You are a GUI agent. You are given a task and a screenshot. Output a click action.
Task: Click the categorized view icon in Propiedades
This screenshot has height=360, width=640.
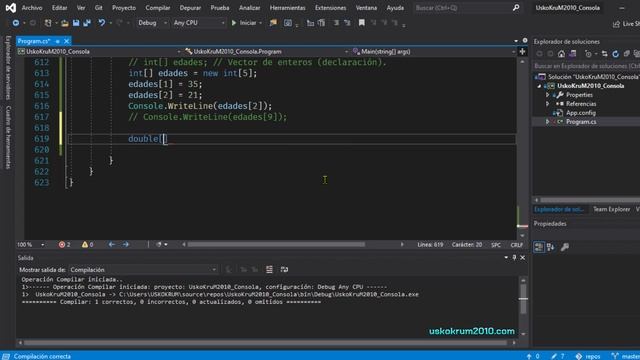pyautogui.click(x=539, y=247)
